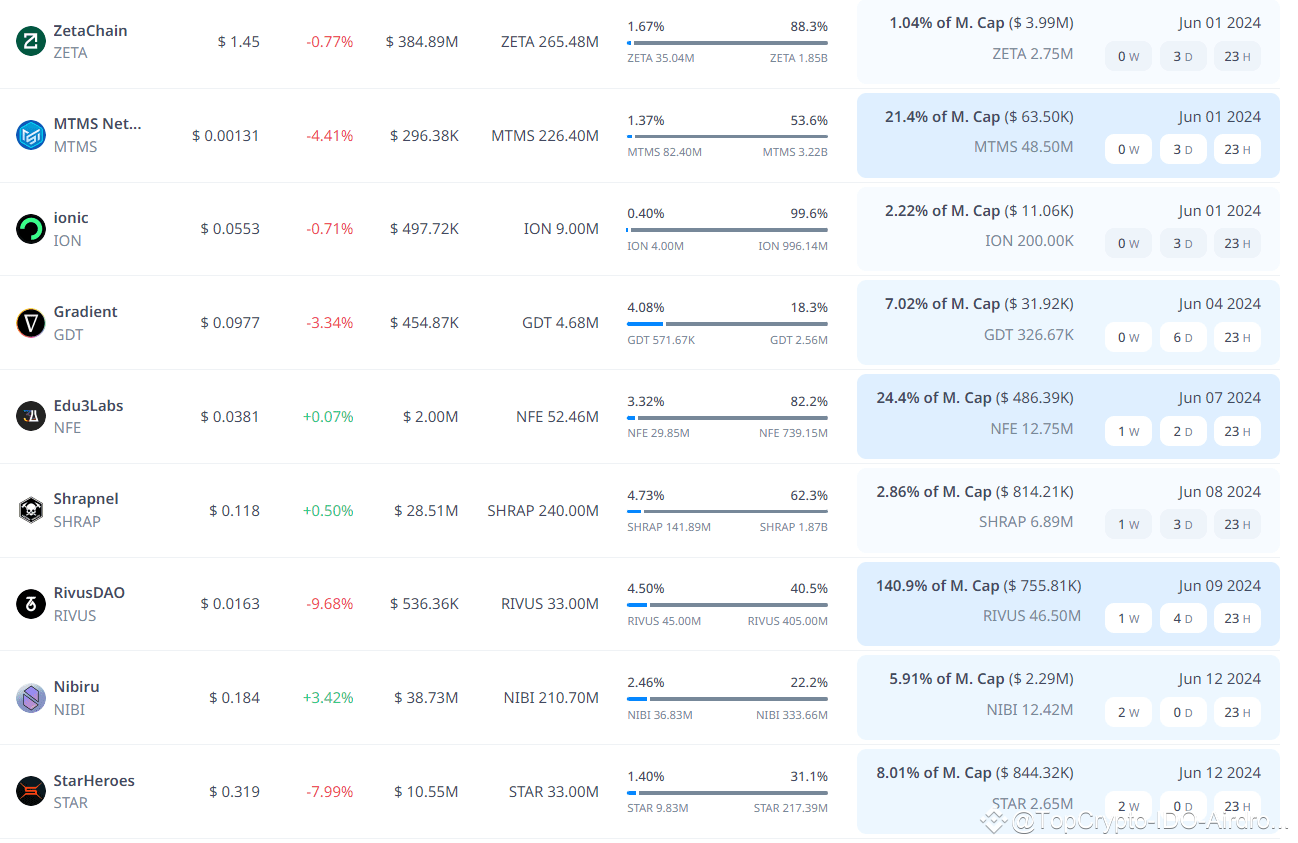Click the ZetaChain 3 D countdown box

1183,56
